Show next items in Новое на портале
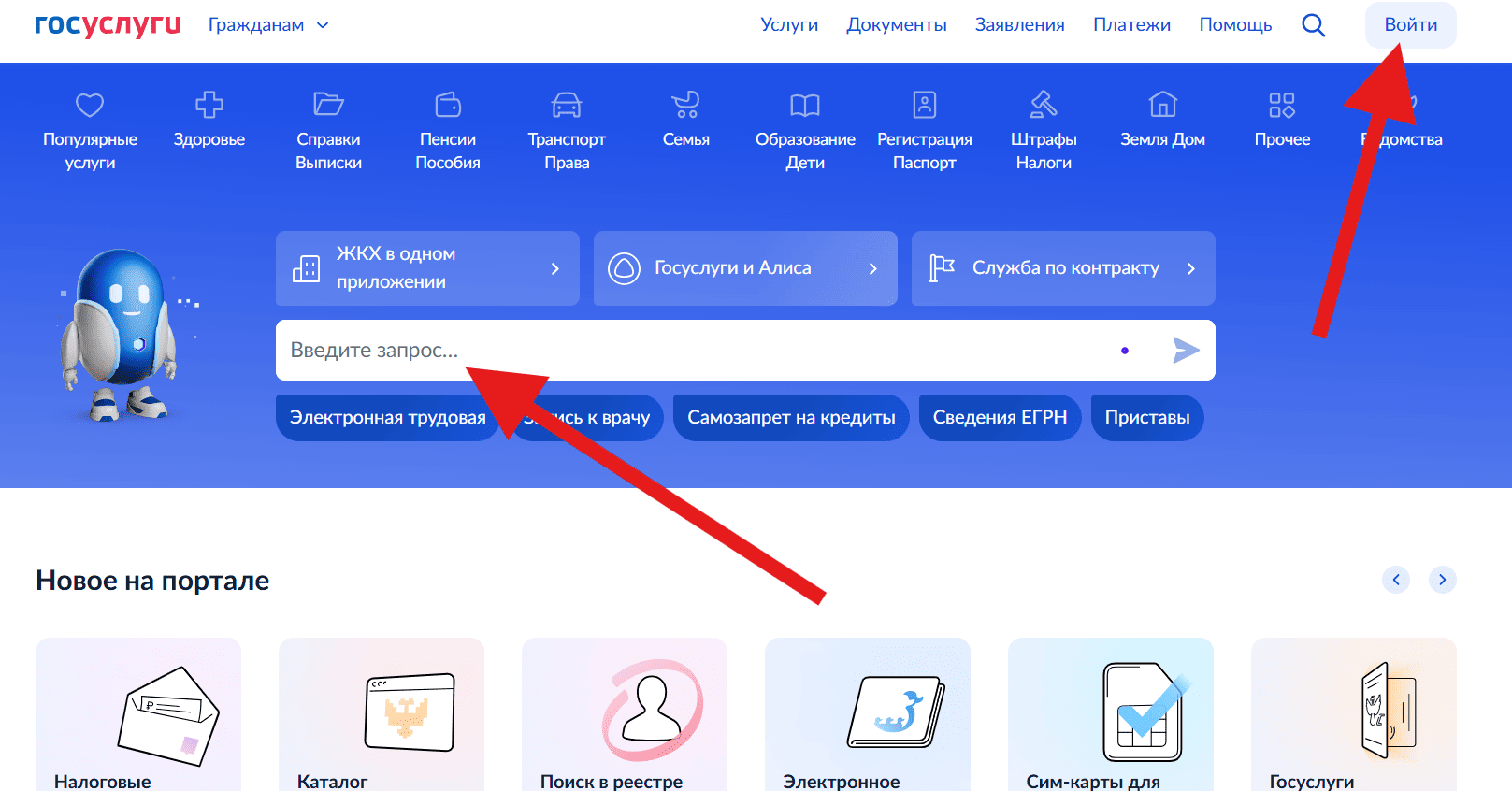Image resolution: width=1512 pixels, height=791 pixels. click(x=1443, y=580)
